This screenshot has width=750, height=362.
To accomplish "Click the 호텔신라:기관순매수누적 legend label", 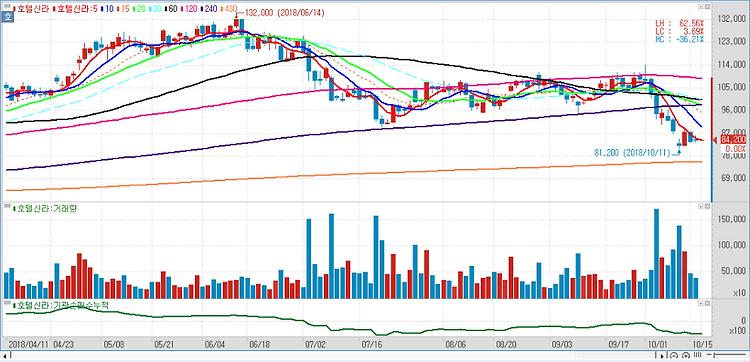I will tap(61, 305).
